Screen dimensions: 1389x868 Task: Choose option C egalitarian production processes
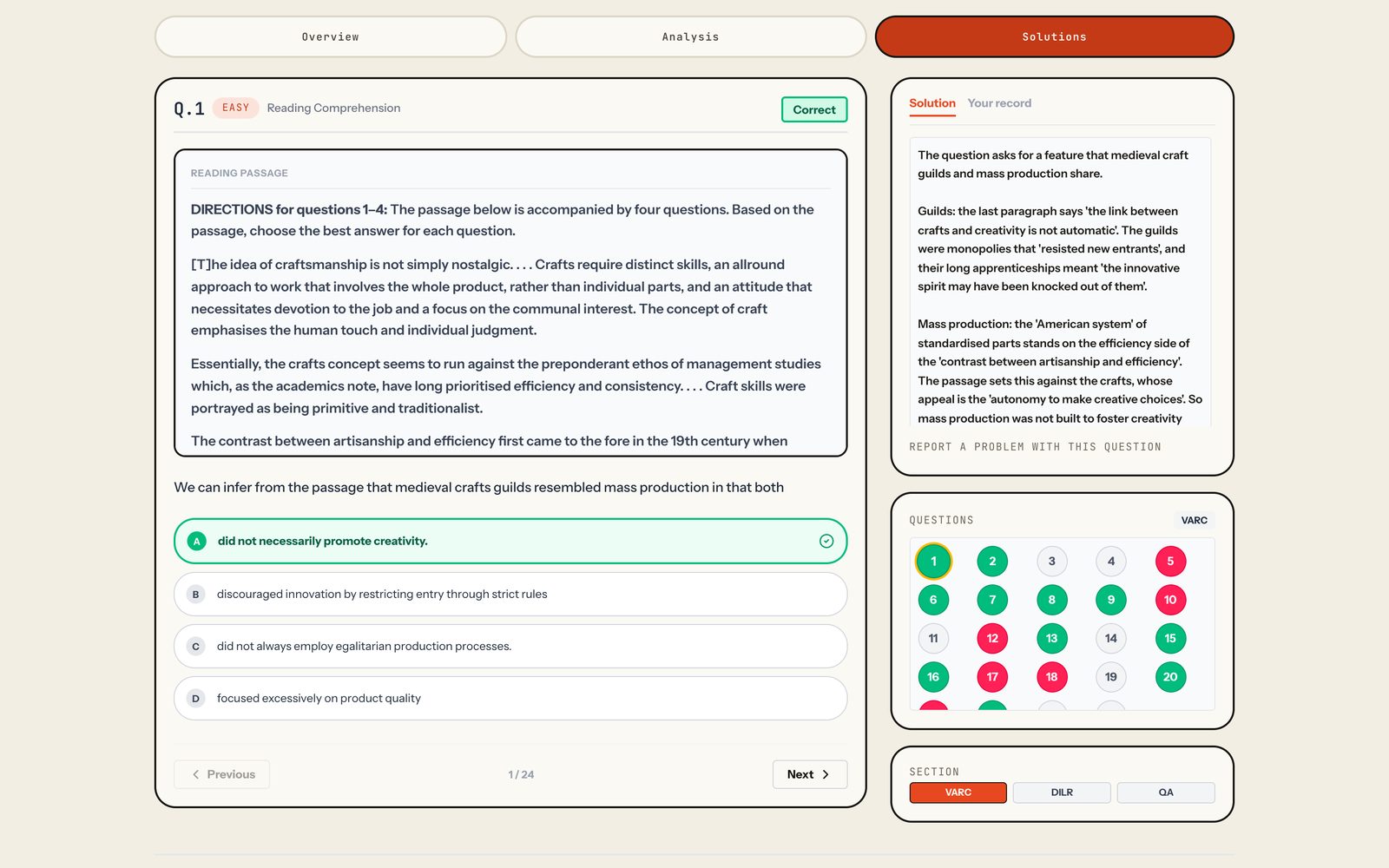point(510,646)
